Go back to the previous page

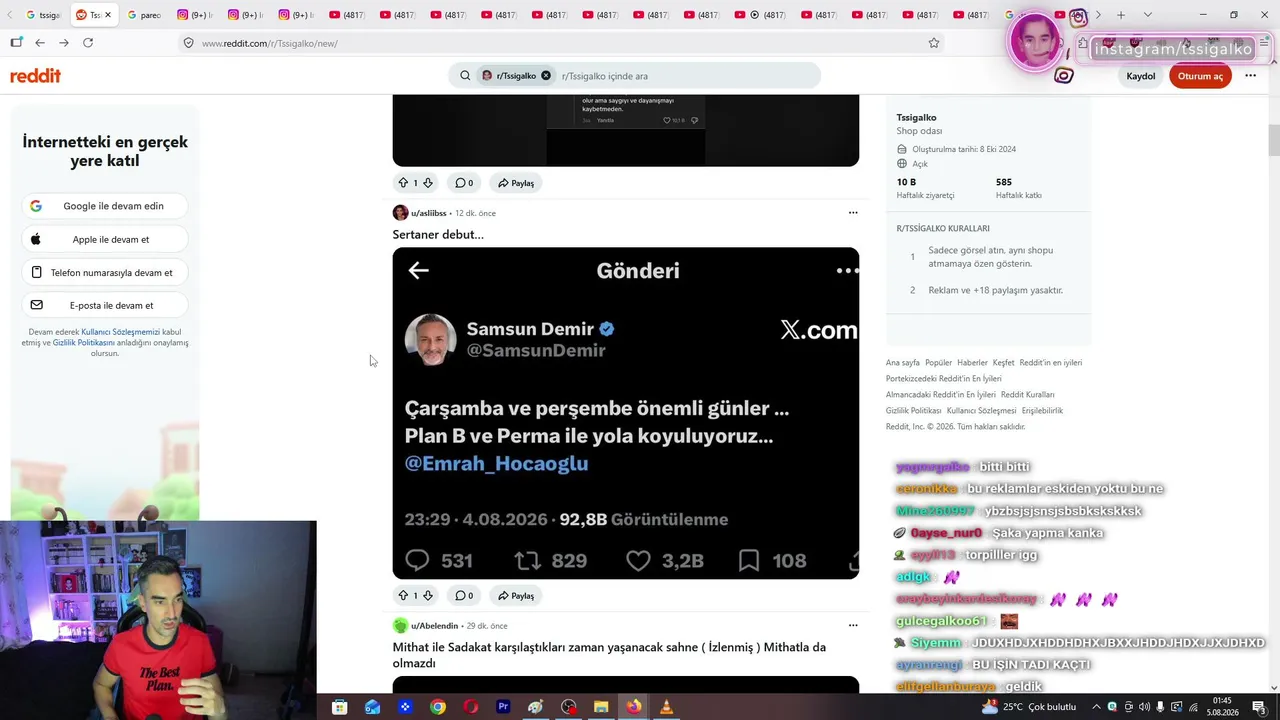[x=40, y=43]
